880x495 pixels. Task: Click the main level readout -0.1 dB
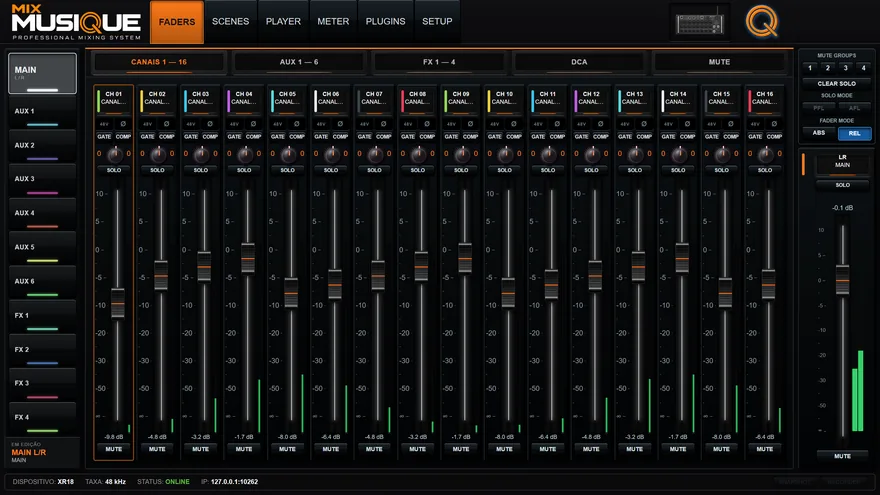[842, 208]
